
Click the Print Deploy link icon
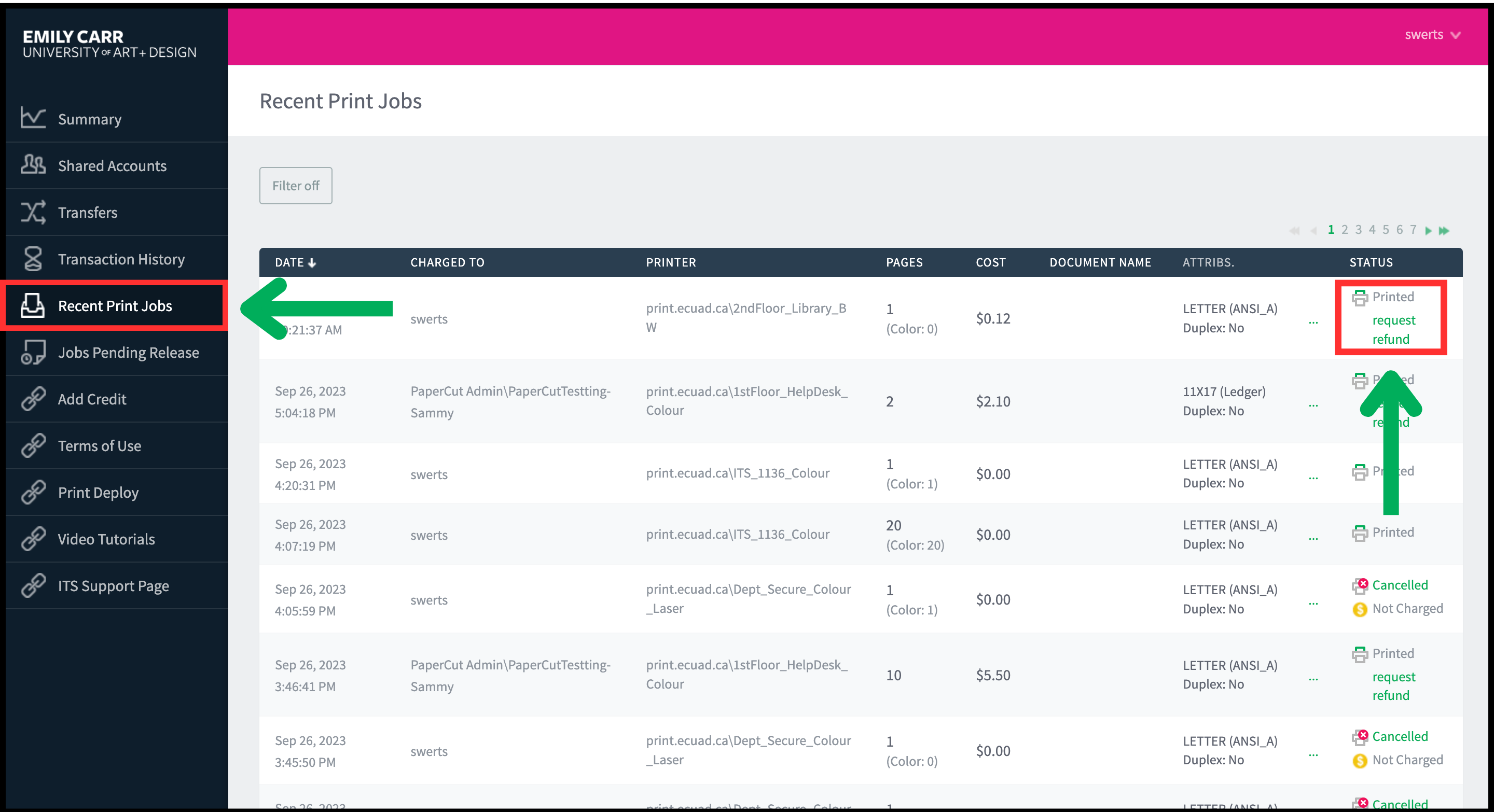(x=33, y=492)
